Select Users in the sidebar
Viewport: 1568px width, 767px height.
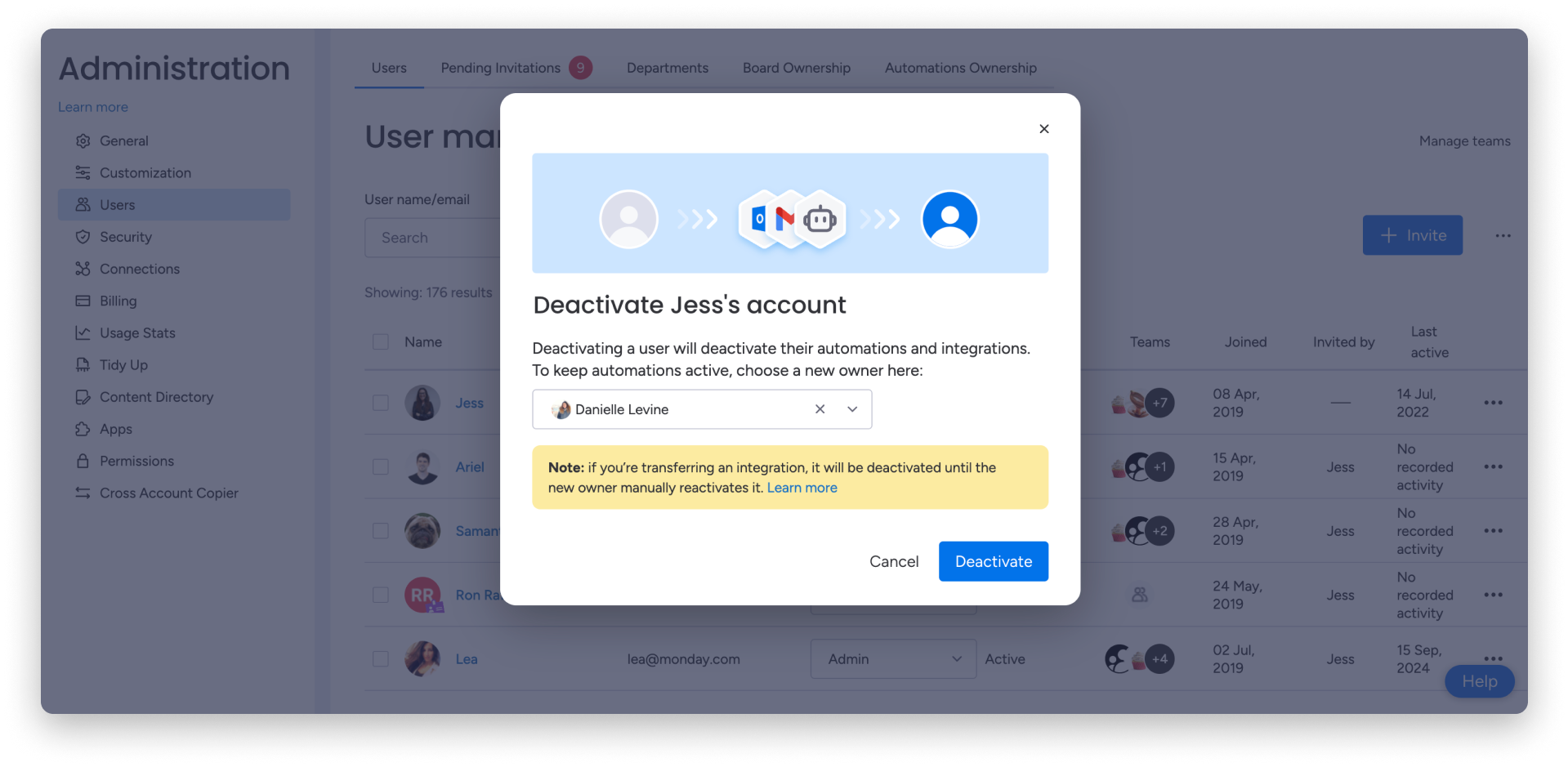174,204
